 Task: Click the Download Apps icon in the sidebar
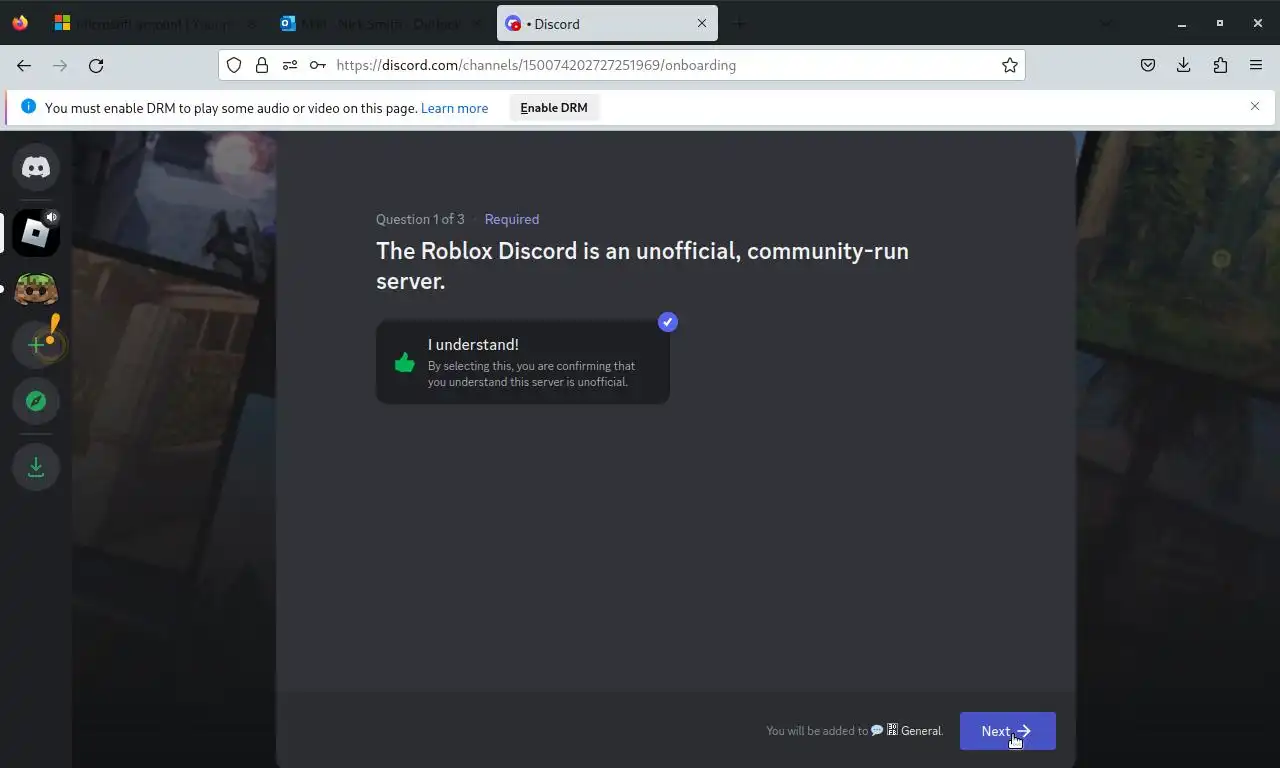(x=36, y=467)
